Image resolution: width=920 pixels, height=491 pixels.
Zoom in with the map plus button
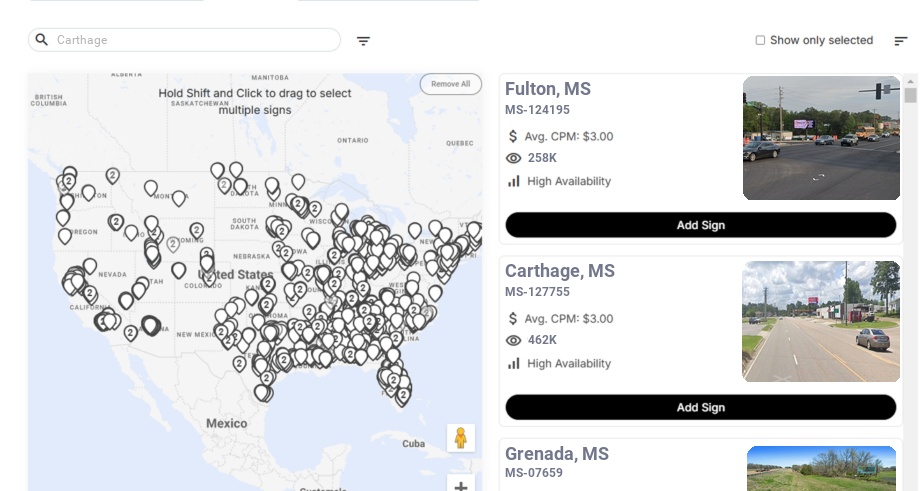pos(461,485)
